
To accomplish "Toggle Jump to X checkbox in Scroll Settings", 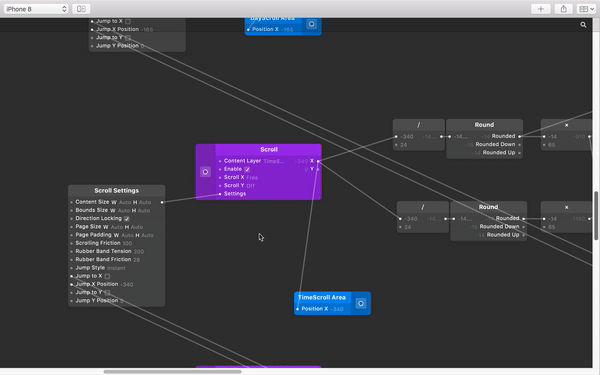I will point(108,276).
